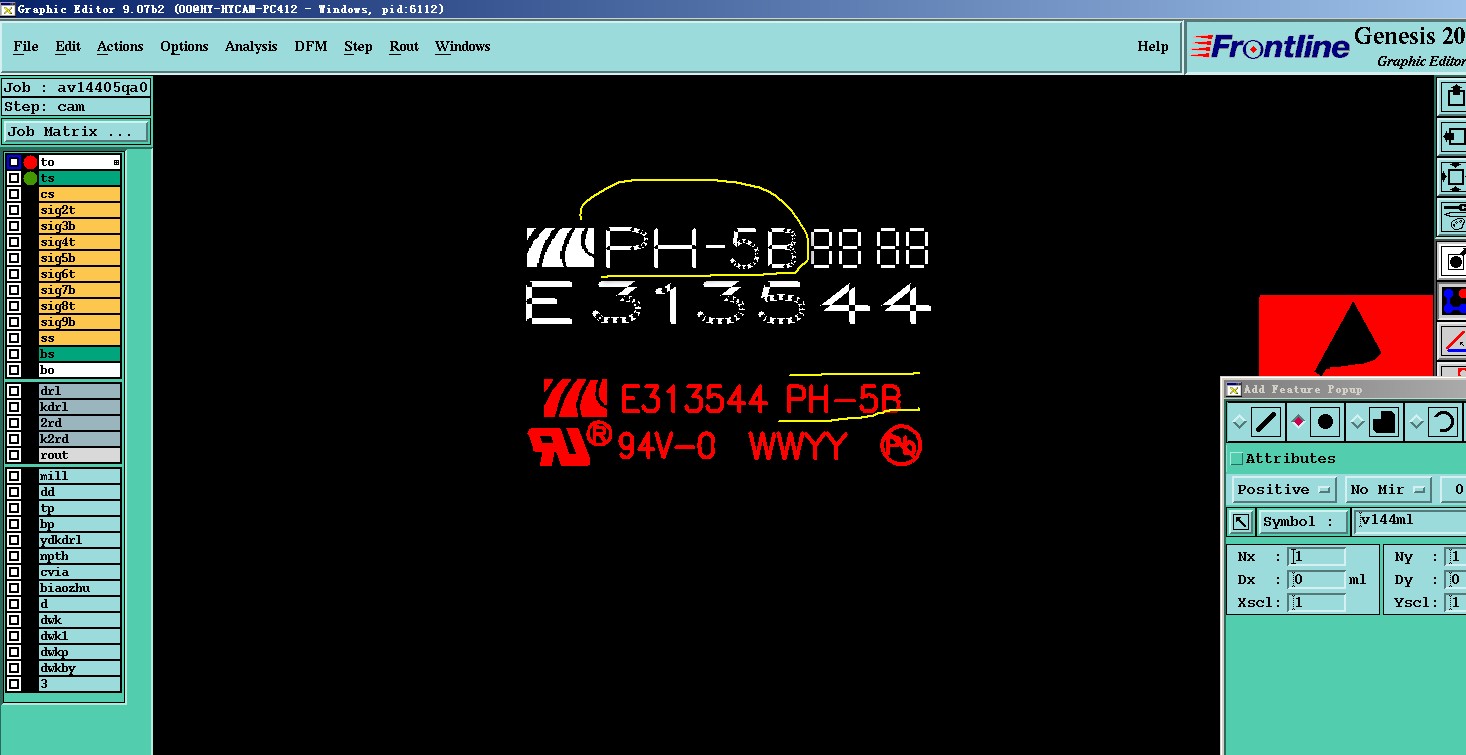This screenshot has height=755, width=1466.
Task: Toggle display checkbox for layer rout
Action: click(14, 455)
